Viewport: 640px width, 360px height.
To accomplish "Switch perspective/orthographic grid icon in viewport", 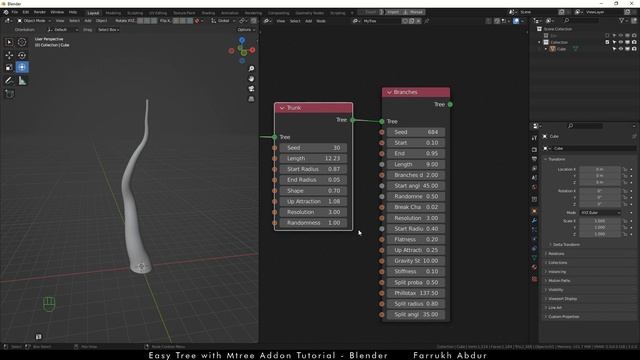I will click(x=251, y=99).
